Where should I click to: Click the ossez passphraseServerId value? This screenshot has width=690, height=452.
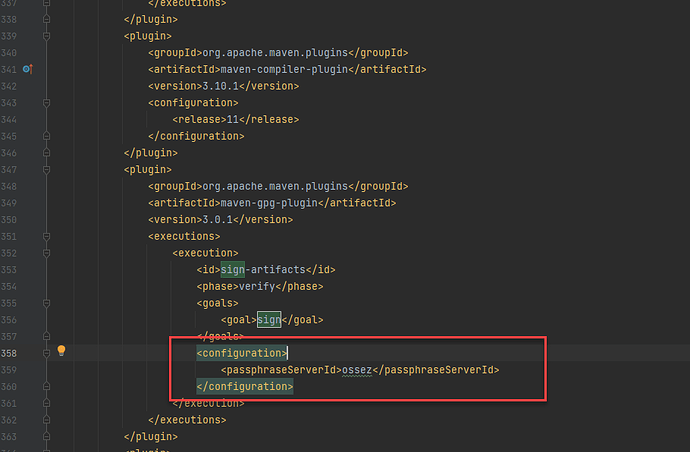point(357,370)
